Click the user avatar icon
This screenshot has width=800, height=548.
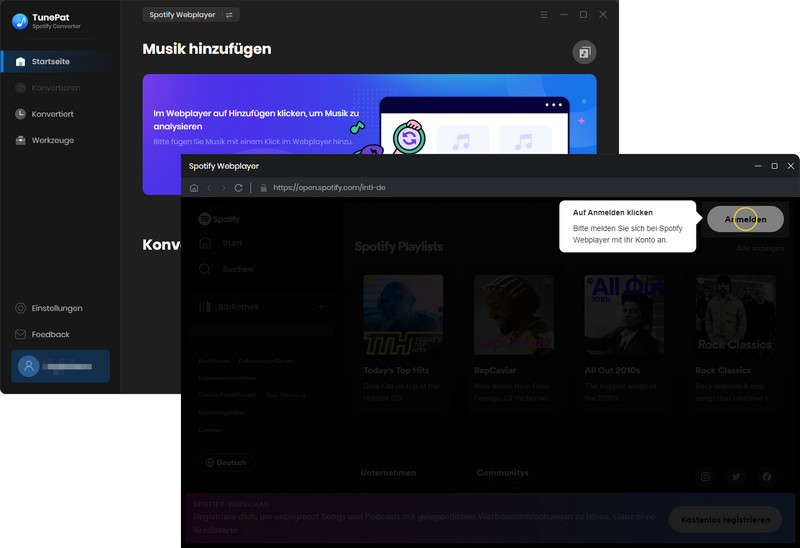29,366
